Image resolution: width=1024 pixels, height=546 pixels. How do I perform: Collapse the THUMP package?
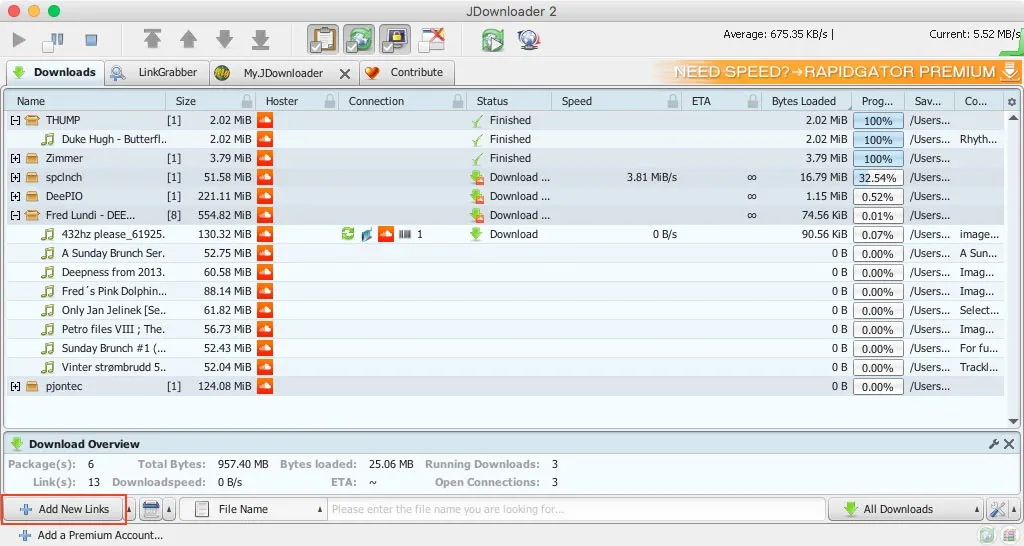(15, 120)
